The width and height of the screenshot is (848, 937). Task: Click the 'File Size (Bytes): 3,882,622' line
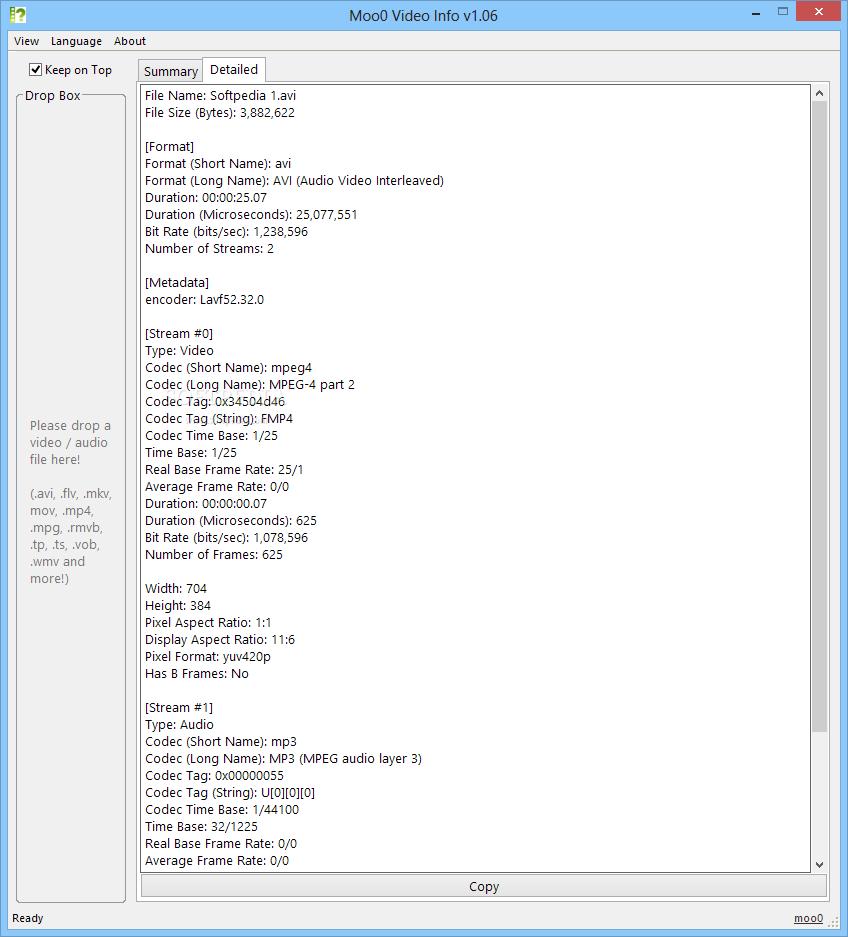pyautogui.click(x=219, y=112)
